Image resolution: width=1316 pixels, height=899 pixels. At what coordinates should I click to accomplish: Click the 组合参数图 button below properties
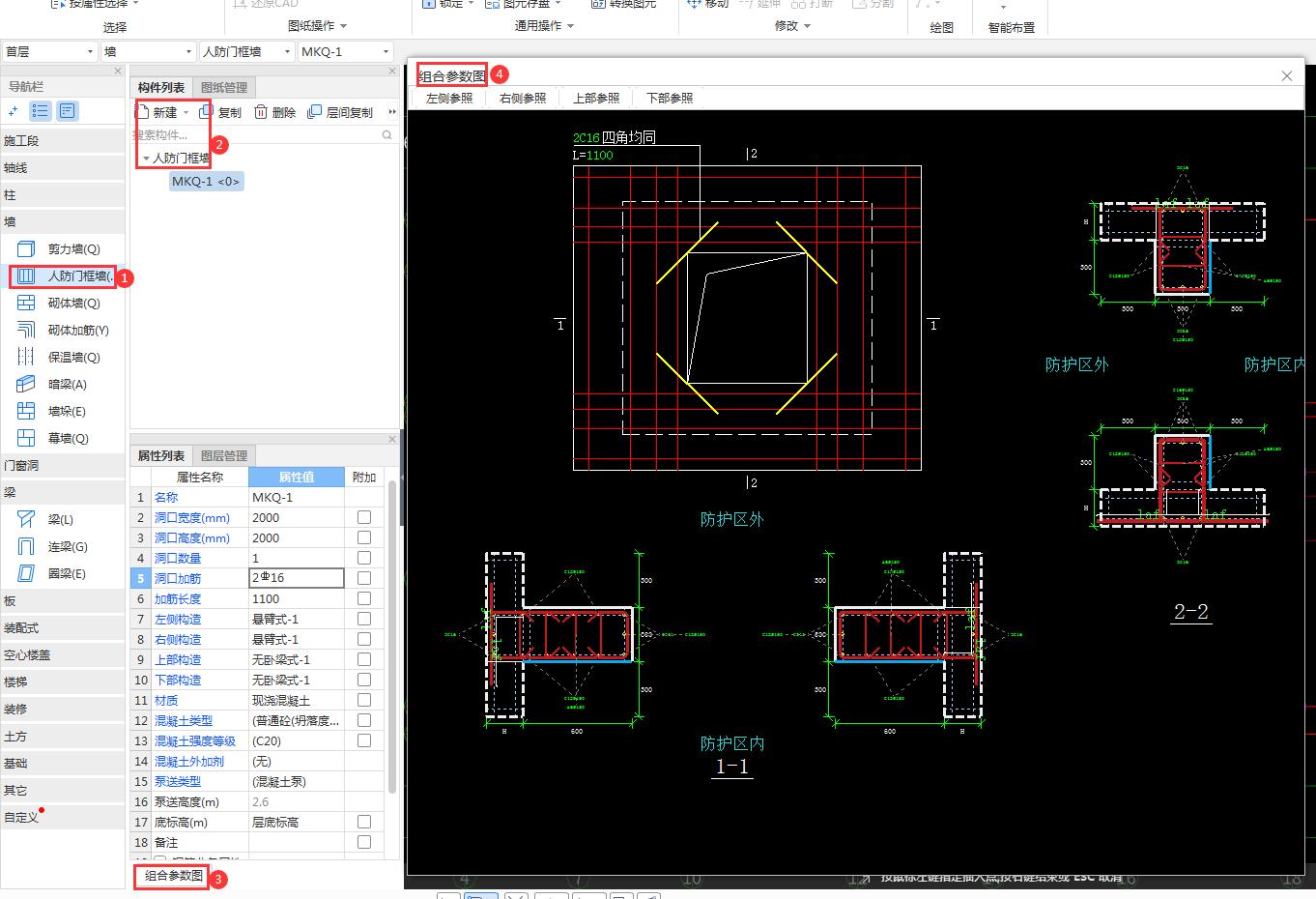(174, 876)
